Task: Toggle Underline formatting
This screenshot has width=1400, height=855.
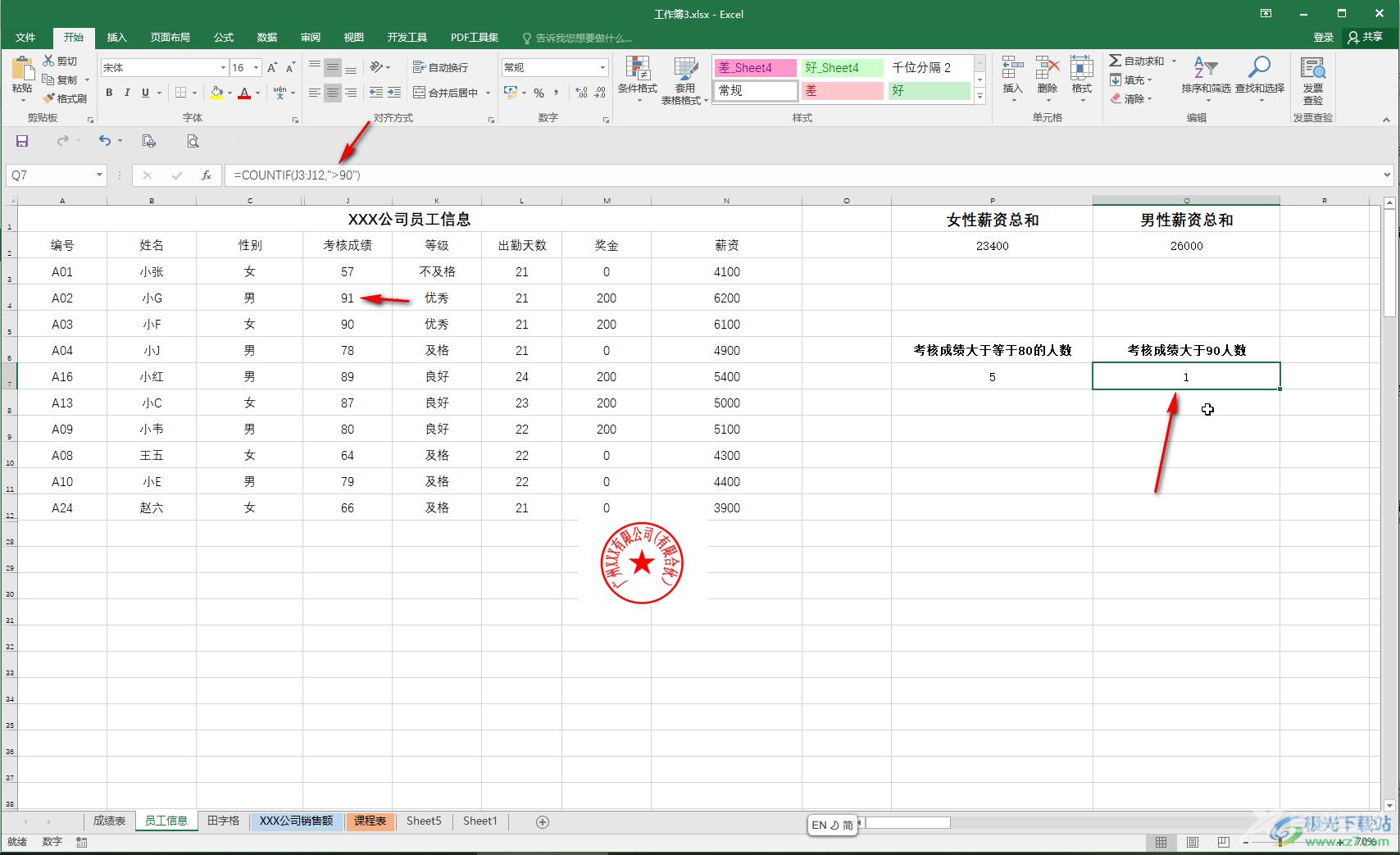Action: pyautogui.click(x=145, y=93)
